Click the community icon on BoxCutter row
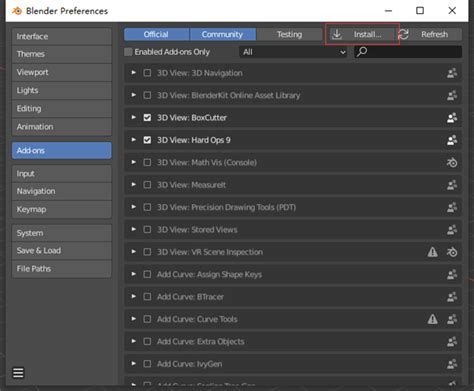 click(452, 118)
